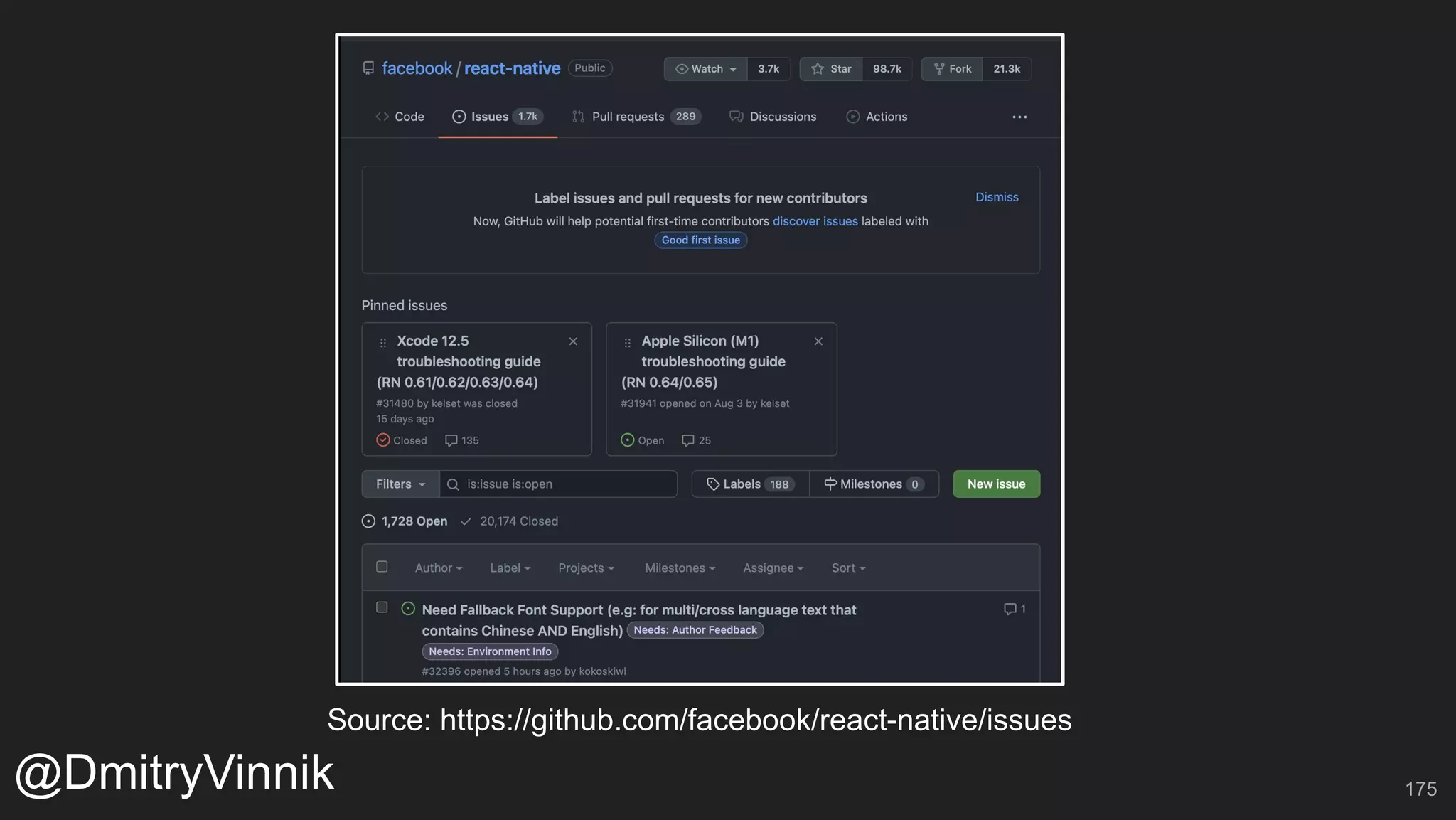Fork the repository
Image resolution: width=1456 pixels, height=820 pixels.
click(x=953, y=69)
